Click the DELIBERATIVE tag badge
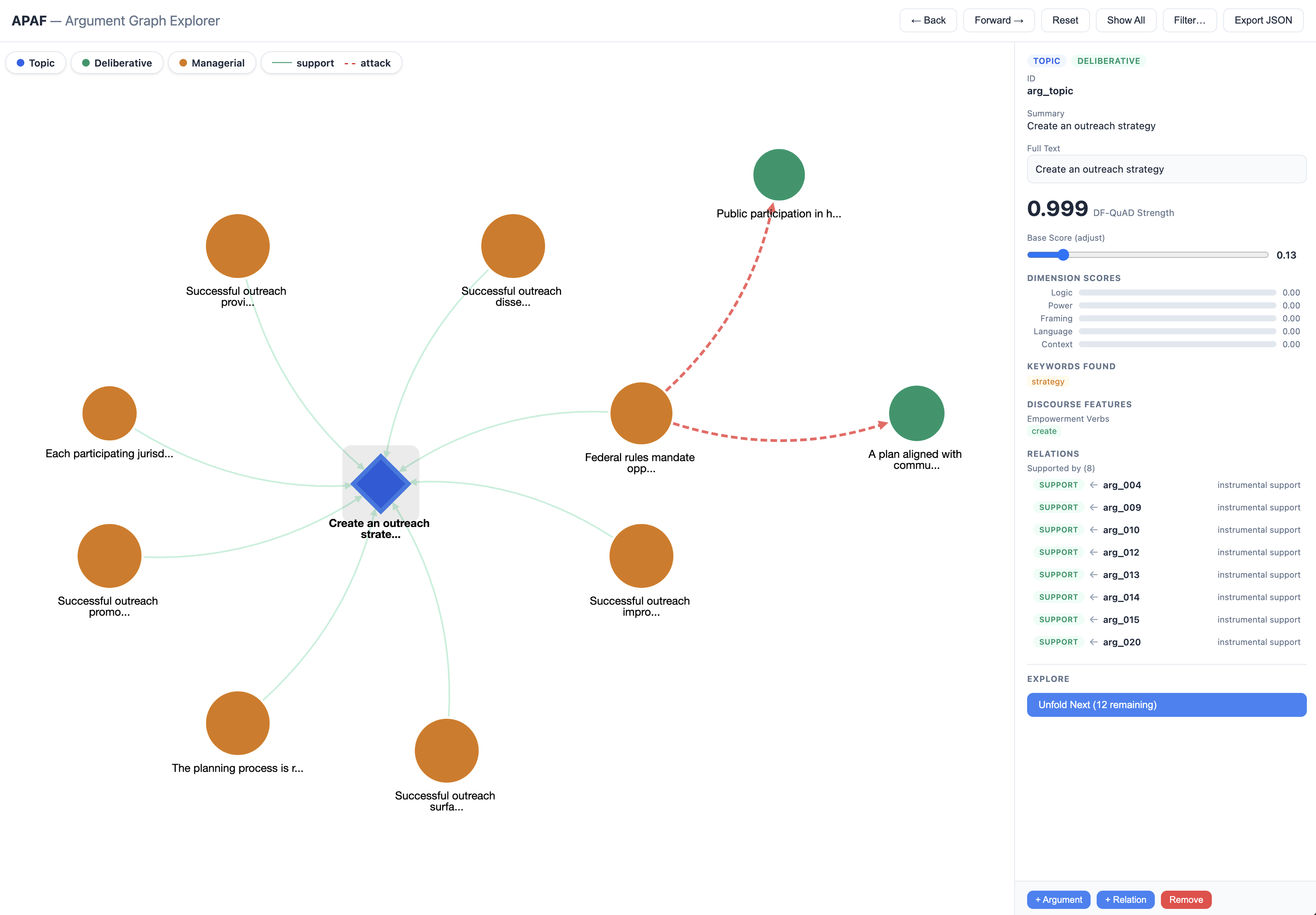Viewport: 1316px width, 915px height. 1108,61
